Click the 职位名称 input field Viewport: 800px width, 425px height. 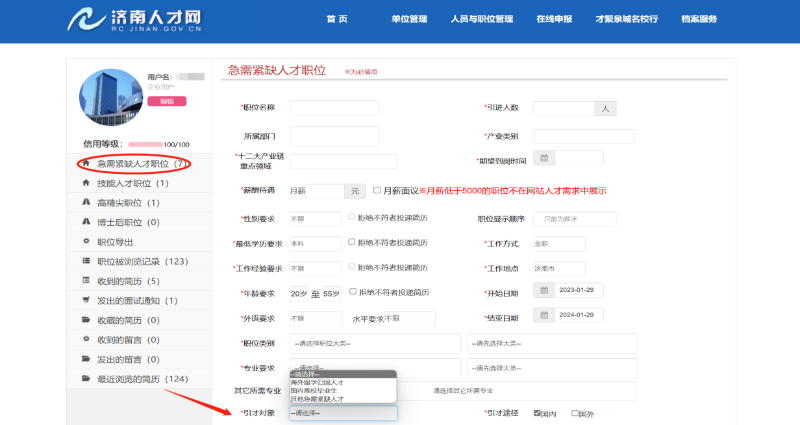[x=334, y=108]
